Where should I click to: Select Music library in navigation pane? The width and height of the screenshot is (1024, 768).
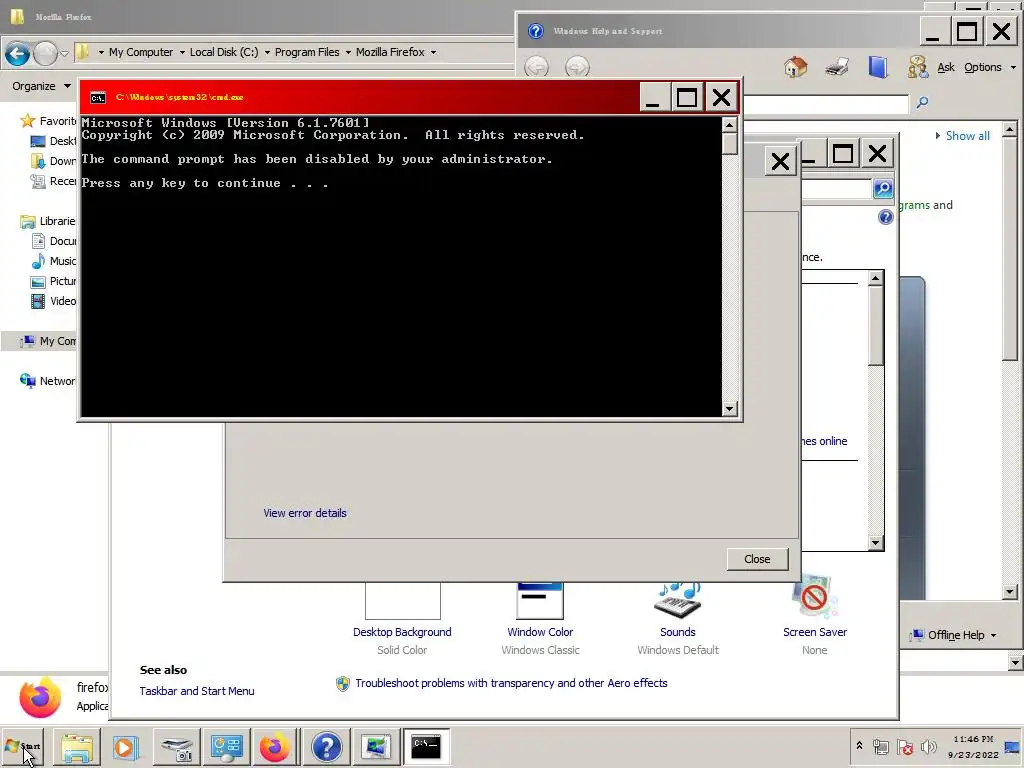pos(54,261)
